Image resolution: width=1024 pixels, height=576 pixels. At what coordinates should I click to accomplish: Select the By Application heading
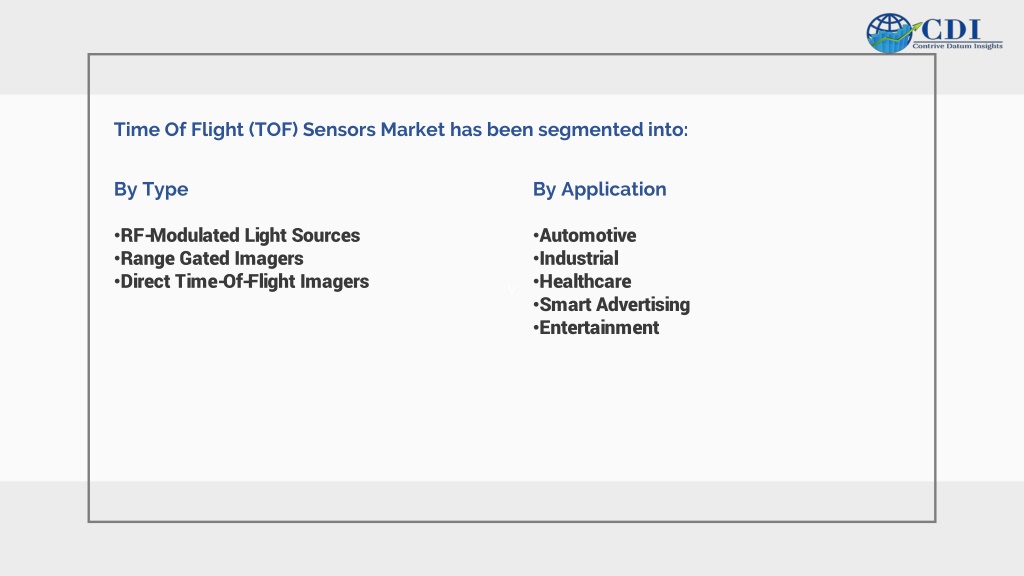(x=600, y=189)
